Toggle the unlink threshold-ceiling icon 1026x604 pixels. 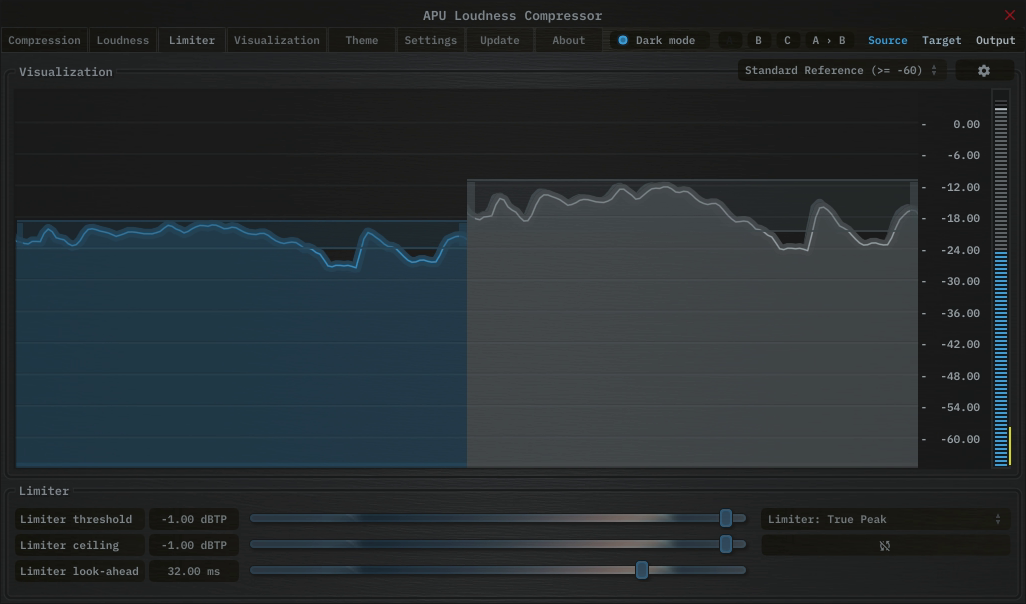pyautogui.click(x=885, y=545)
